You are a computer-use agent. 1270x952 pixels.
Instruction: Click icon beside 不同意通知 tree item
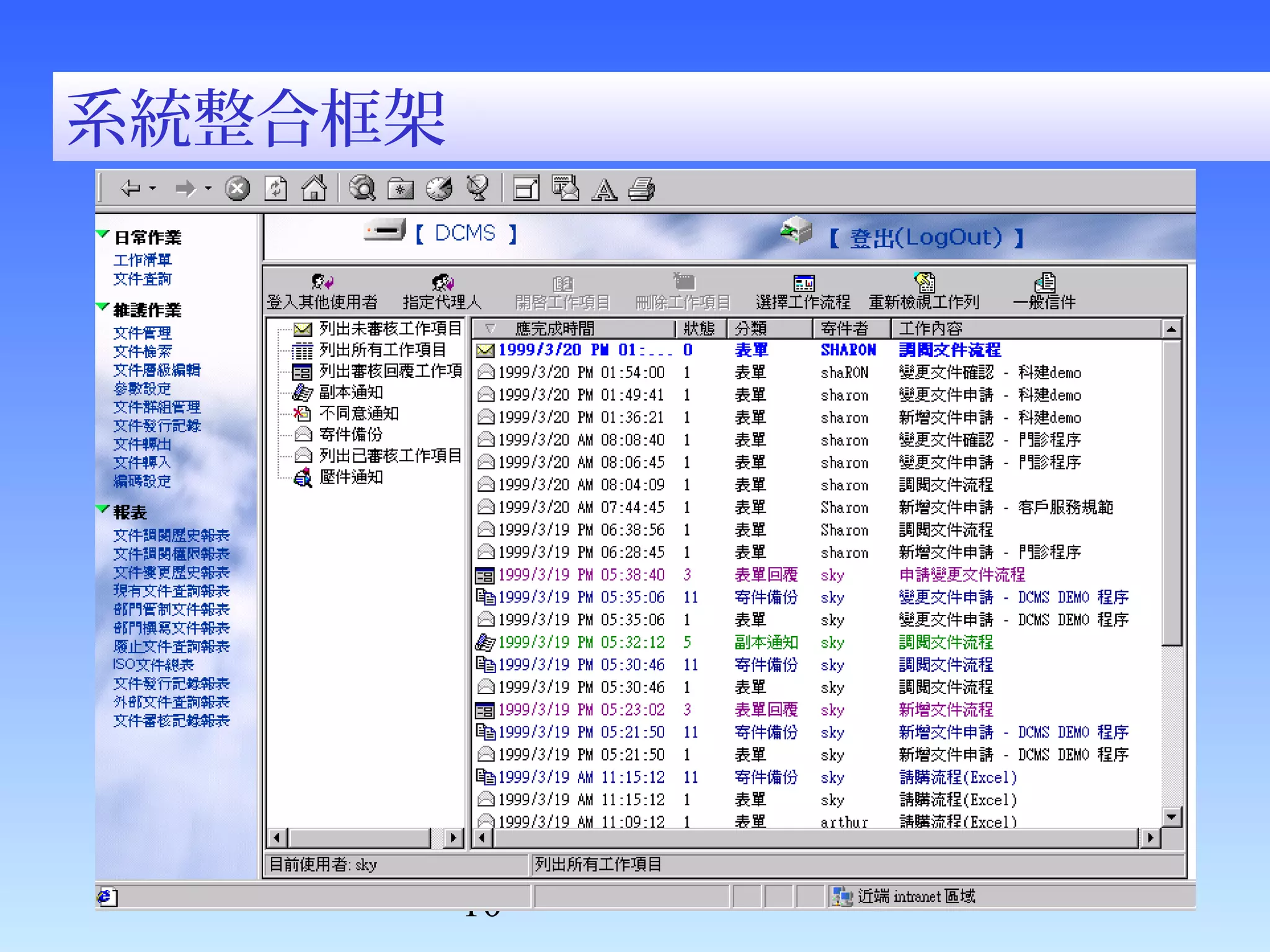[x=302, y=413]
